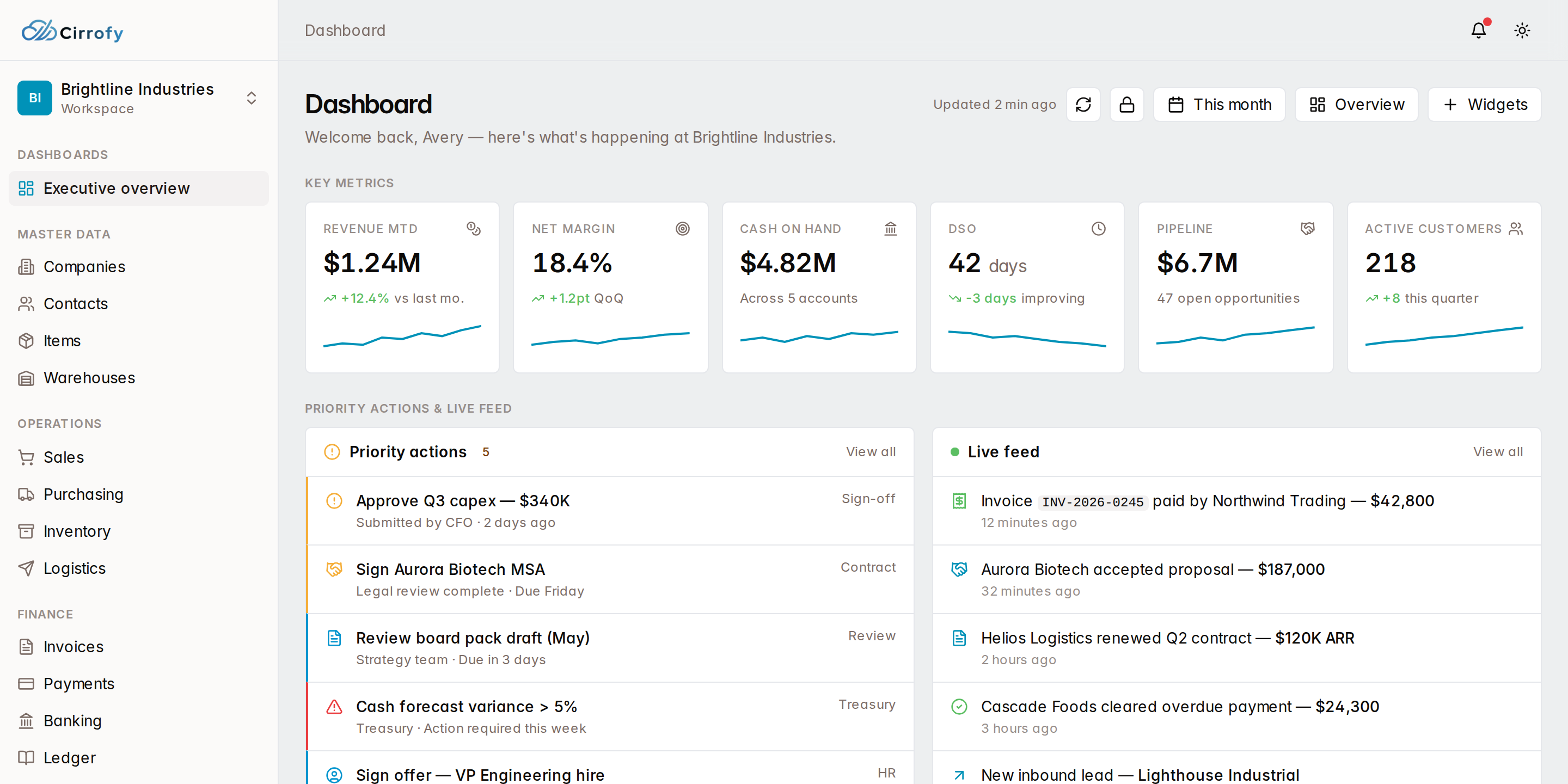Refresh the dashboard data

pyautogui.click(x=1083, y=105)
